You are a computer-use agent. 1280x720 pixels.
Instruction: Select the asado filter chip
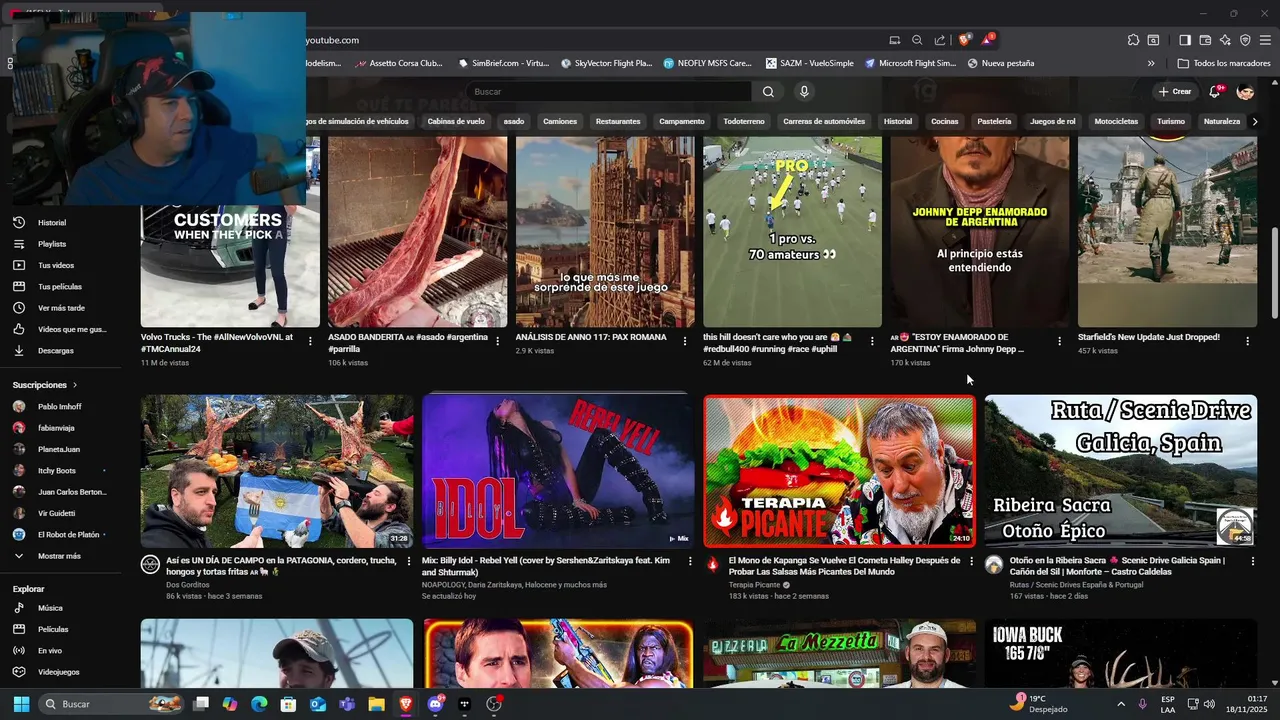[514, 121]
